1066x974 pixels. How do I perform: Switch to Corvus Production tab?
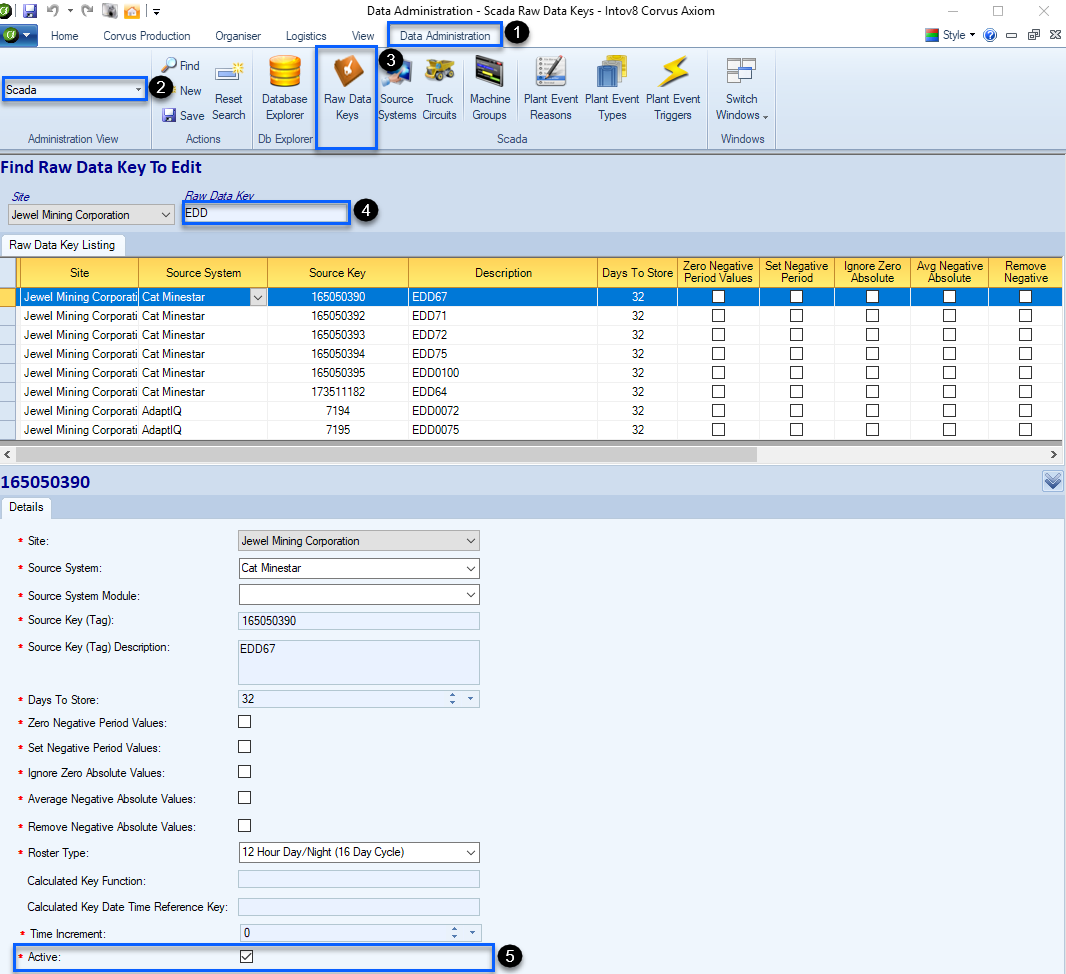pos(147,35)
